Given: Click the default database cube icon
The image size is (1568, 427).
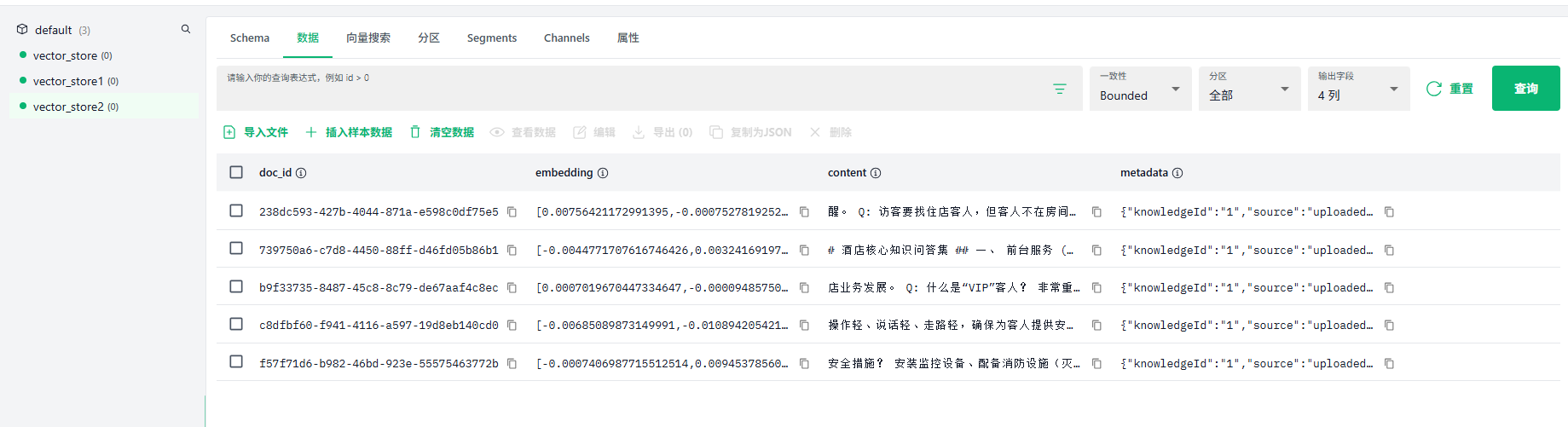Looking at the screenshot, I should coord(22,29).
